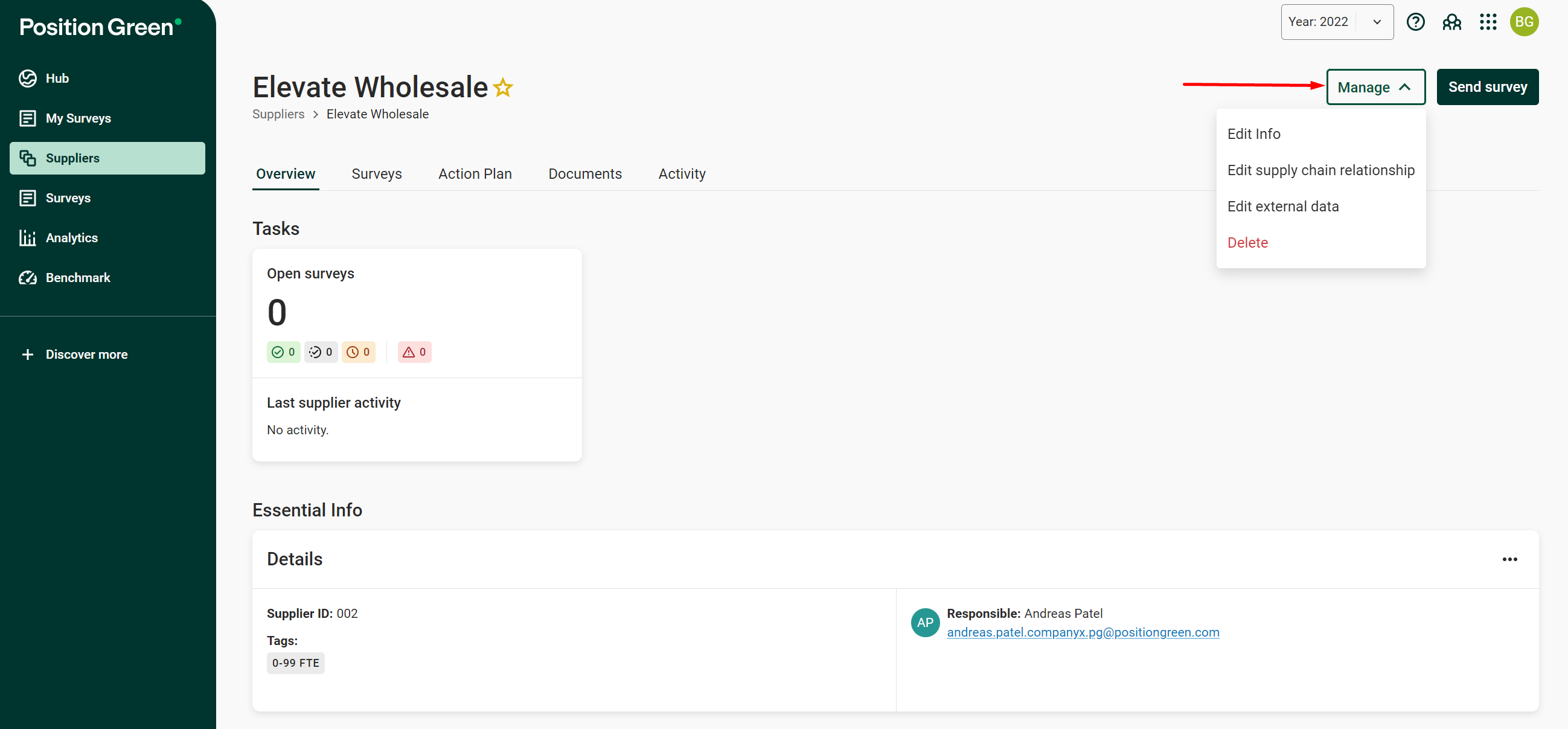Click the Last supplier activity heading

(333, 403)
